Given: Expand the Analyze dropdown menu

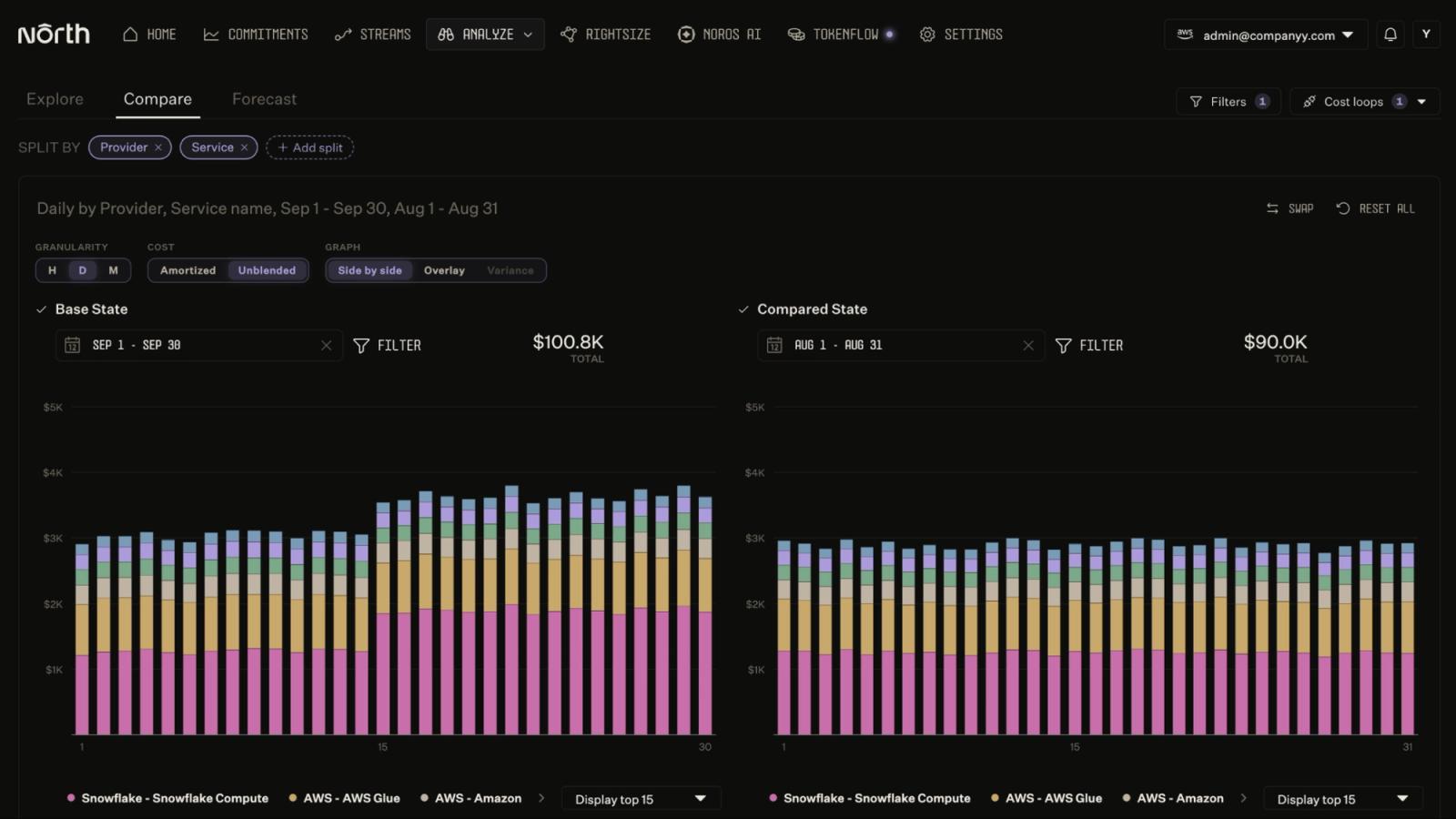Looking at the screenshot, I should 485,35.
